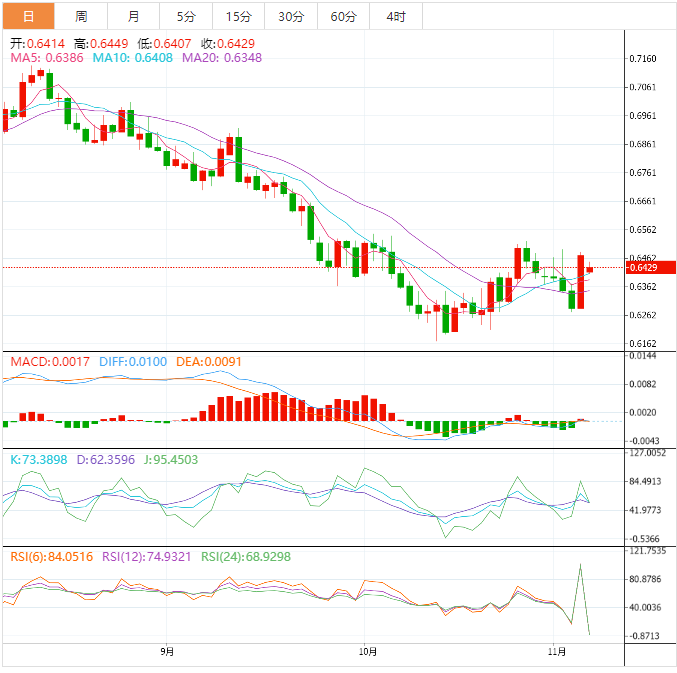Click the 0.6961 price axis label
Viewport: 677px width, 673px height.
(643, 116)
